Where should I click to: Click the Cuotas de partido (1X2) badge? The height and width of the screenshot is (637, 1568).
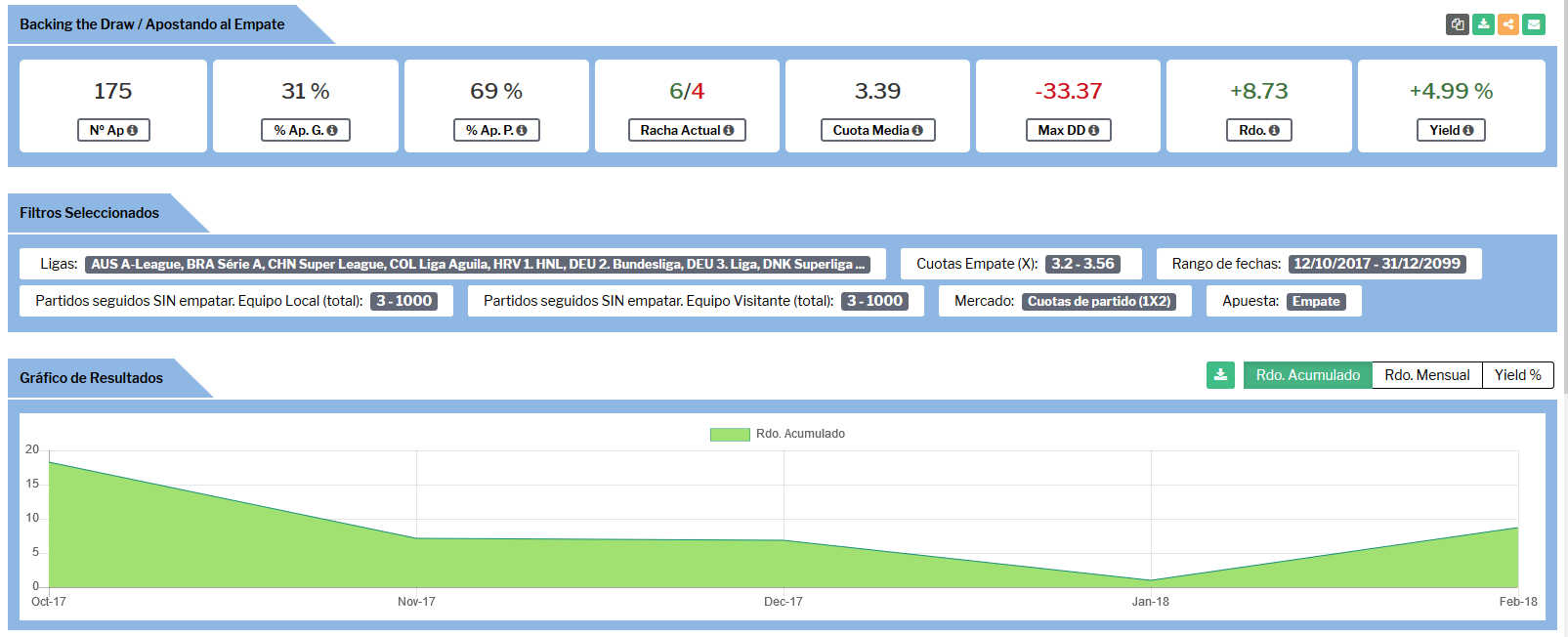(x=1099, y=302)
